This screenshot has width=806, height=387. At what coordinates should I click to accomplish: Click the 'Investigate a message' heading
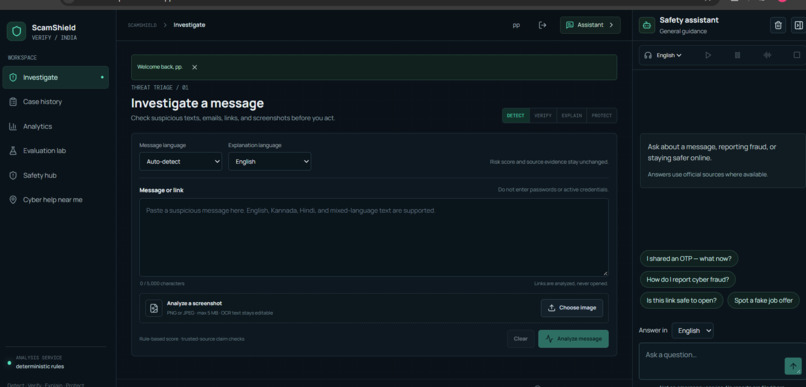coord(197,103)
